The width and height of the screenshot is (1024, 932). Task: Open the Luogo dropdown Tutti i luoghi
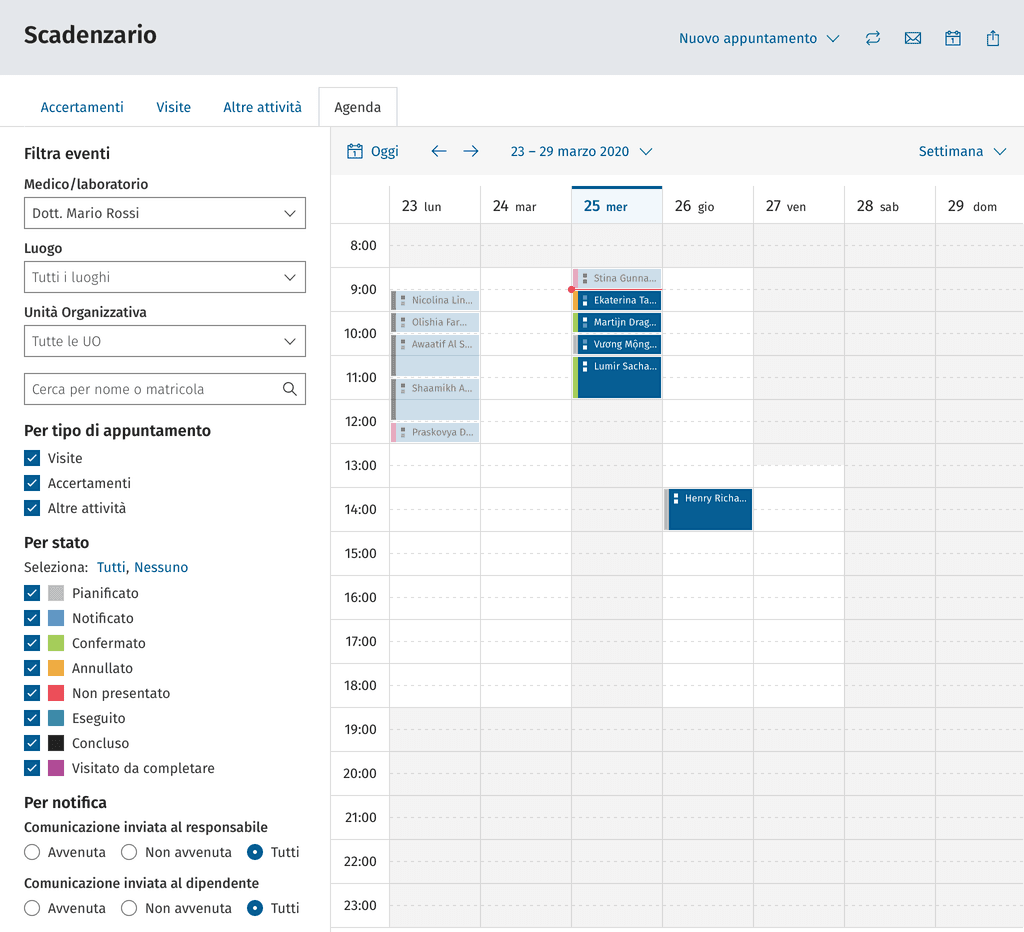[x=165, y=278]
